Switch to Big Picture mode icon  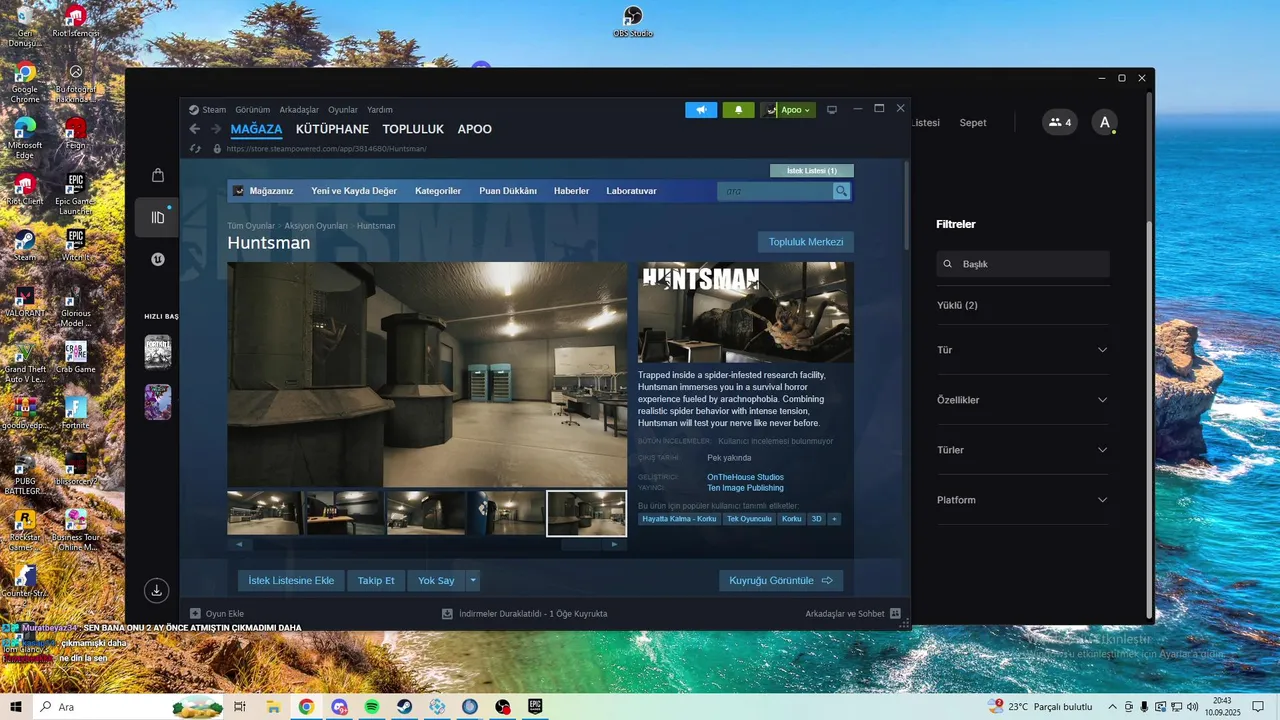[x=831, y=110]
